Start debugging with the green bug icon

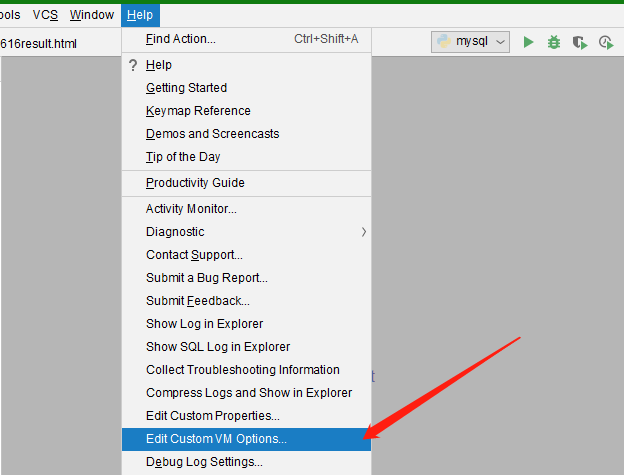pos(554,42)
